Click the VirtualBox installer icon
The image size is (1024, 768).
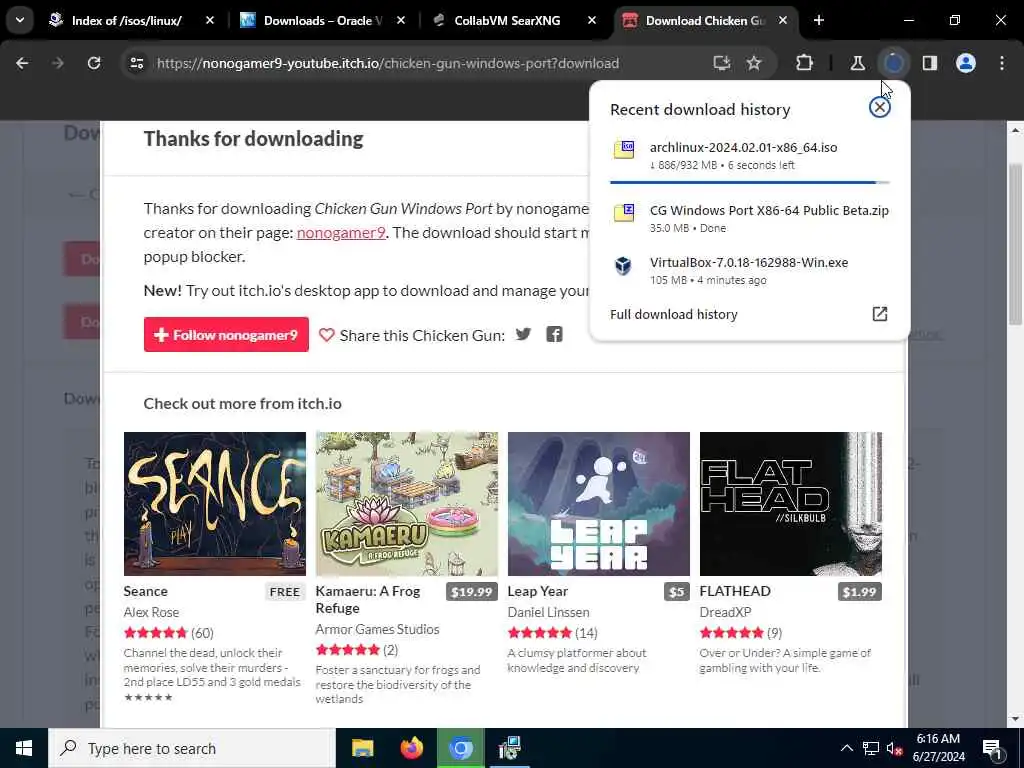(624, 266)
